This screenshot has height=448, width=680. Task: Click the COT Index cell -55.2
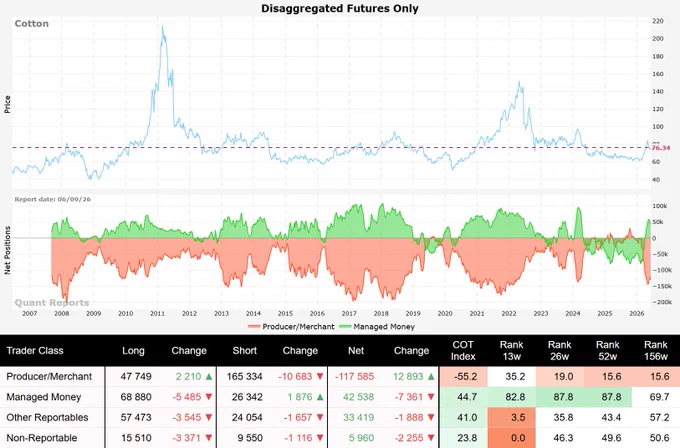[465, 376]
